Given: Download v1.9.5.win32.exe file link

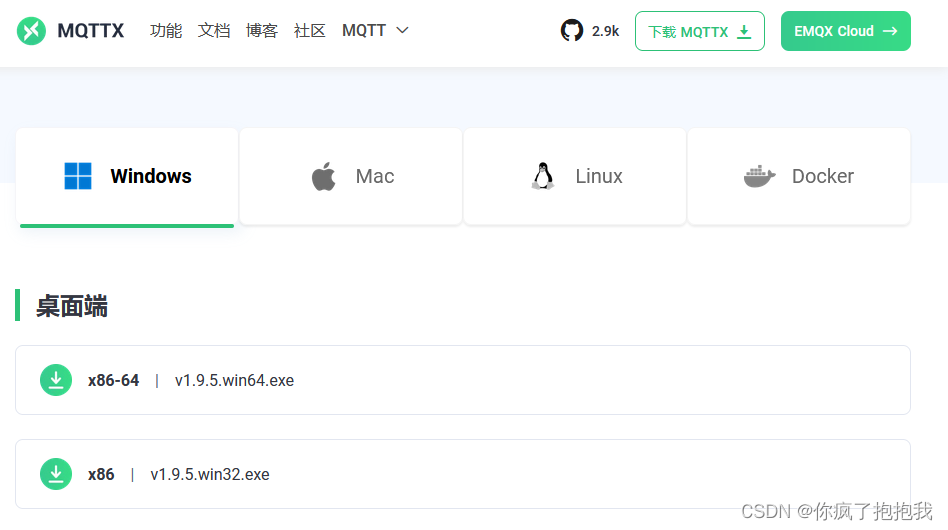Looking at the screenshot, I should pos(210,474).
